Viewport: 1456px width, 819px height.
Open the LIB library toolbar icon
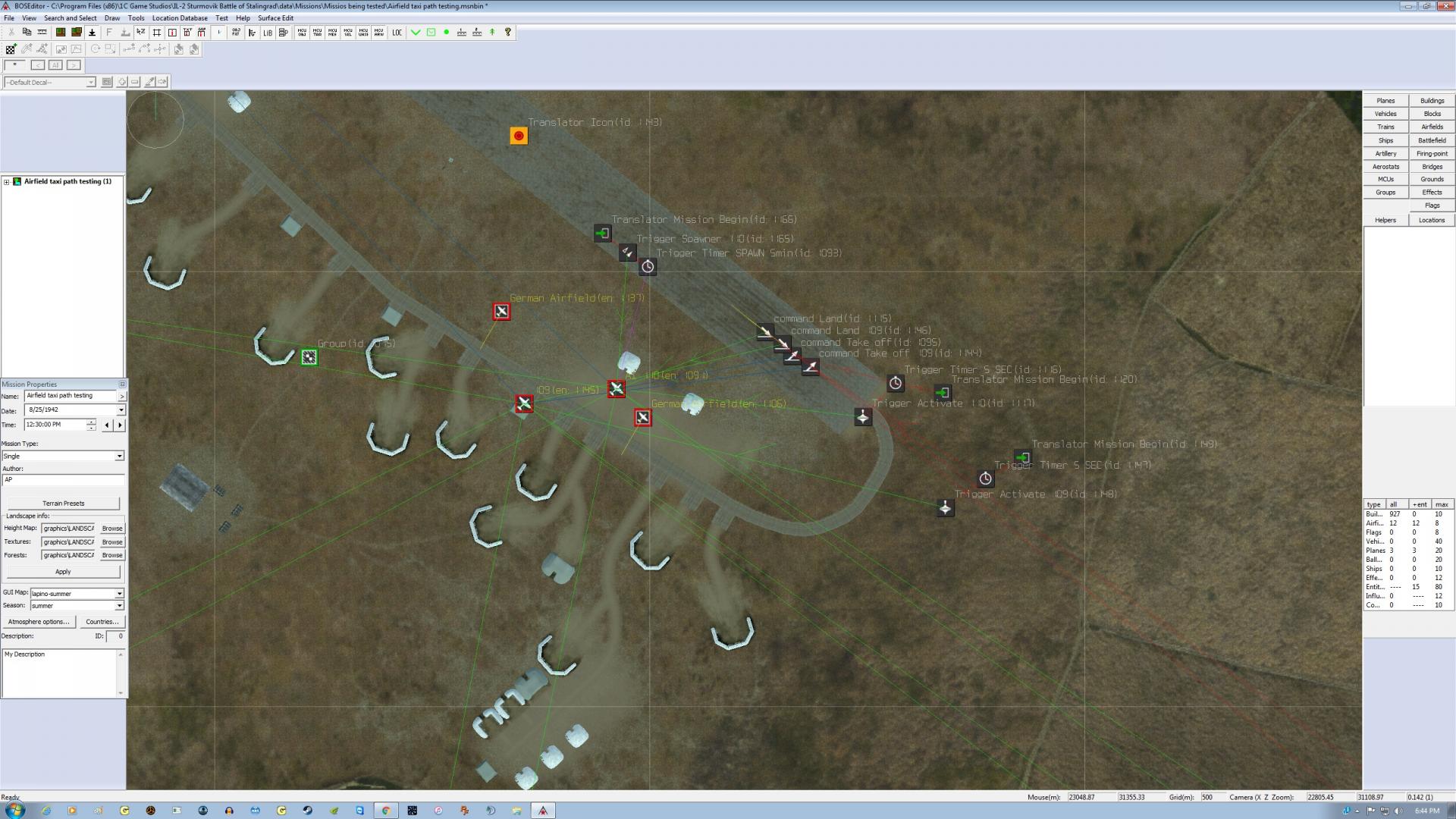(268, 33)
